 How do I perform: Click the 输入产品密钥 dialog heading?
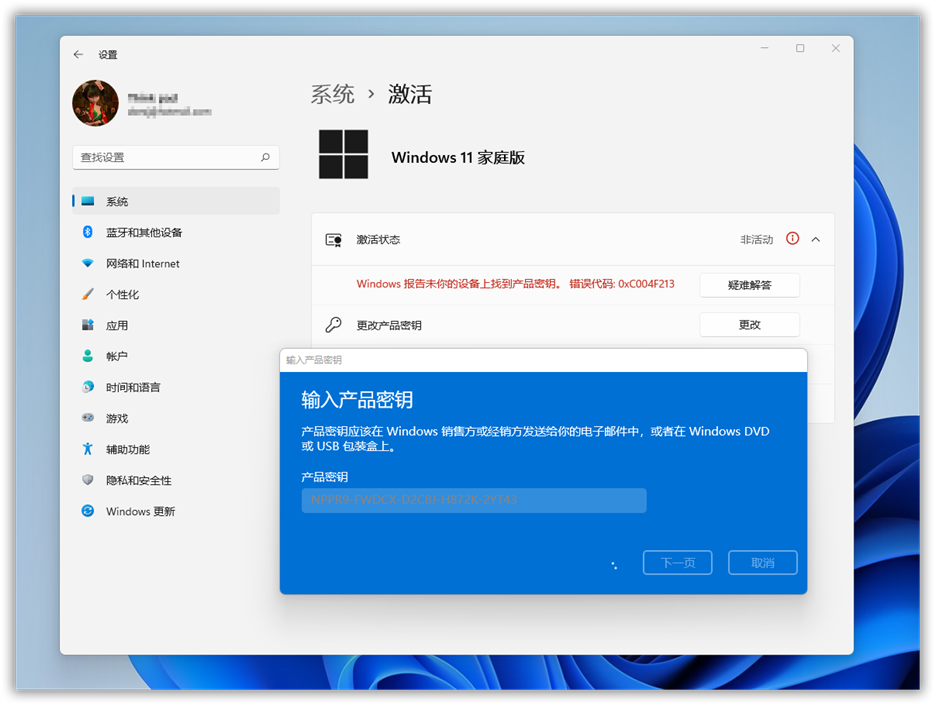pyautogui.click(x=357, y=400)
